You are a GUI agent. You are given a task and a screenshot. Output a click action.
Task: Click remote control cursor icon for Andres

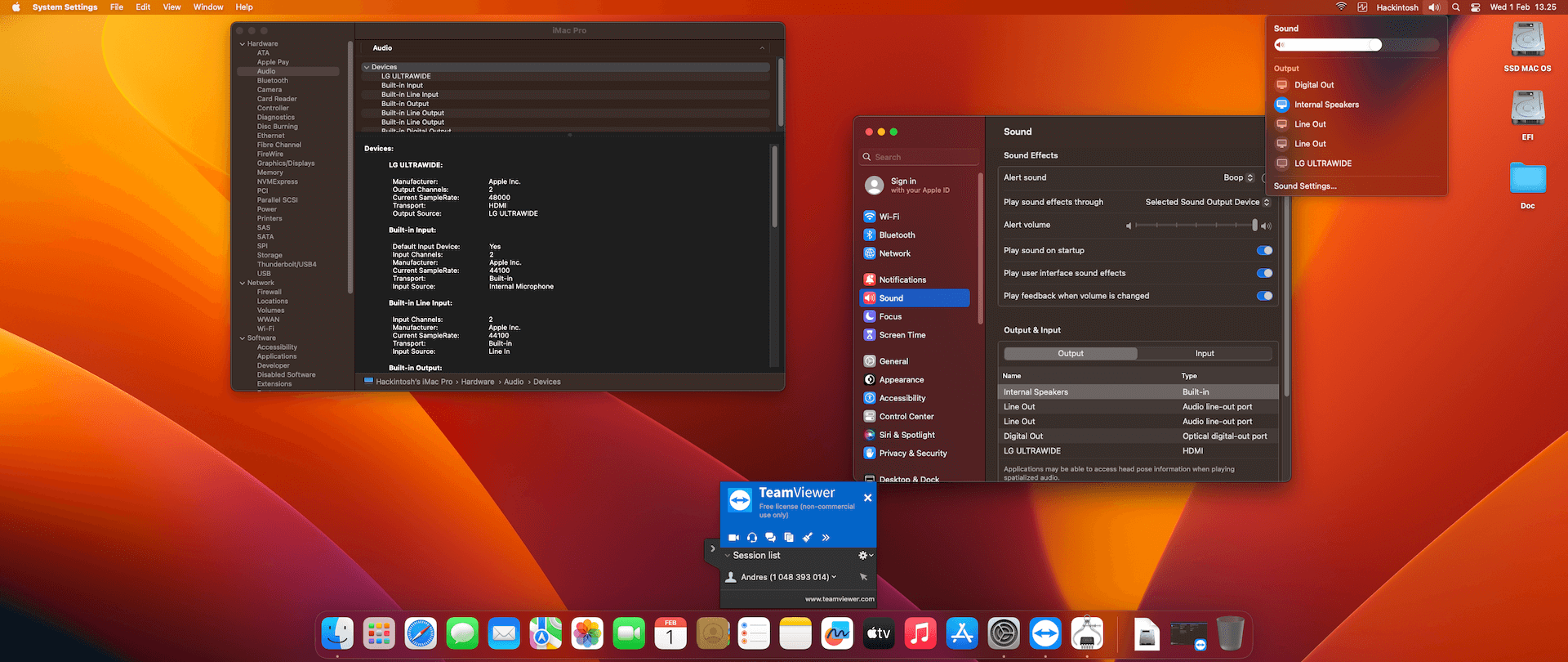coord(863,577)
